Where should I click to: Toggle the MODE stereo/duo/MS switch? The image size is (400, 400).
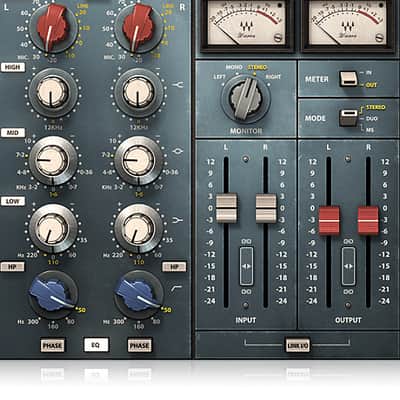click(348, 118)
